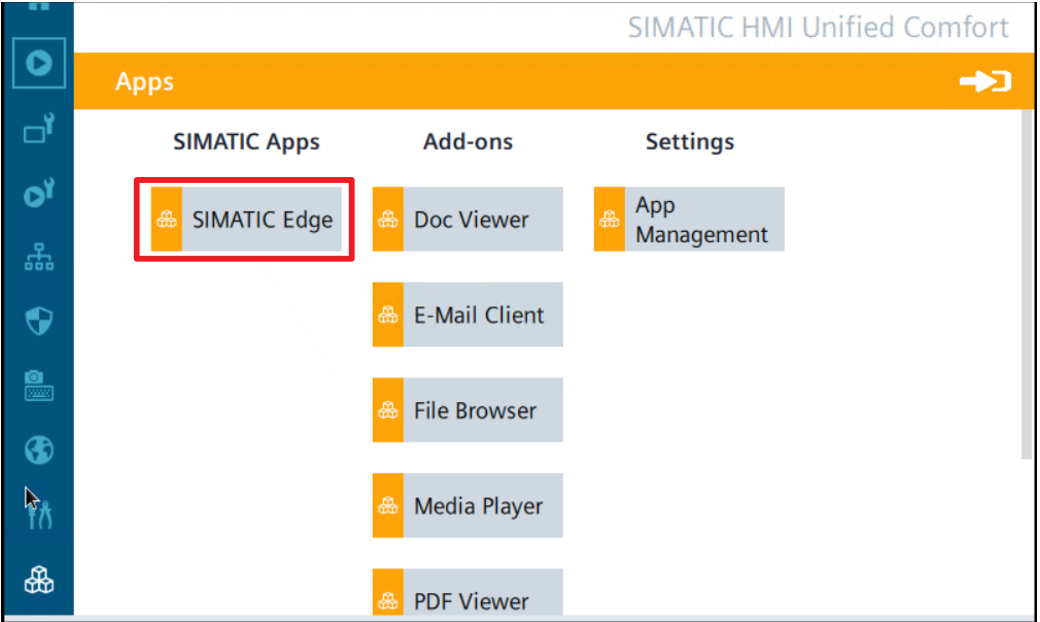Screen dimensions: 1040x622
Task: Open the security shield icon in sidebar
Action: point(38,321)
